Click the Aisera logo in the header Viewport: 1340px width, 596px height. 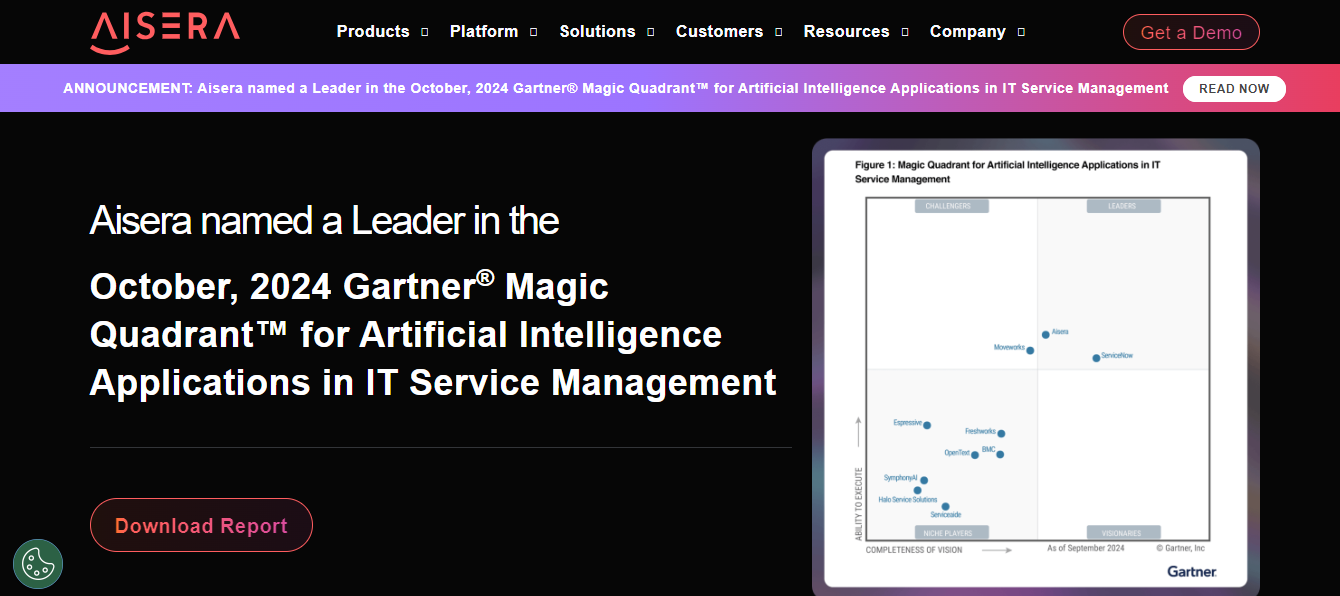pyautogui.click(x=165, y=32)
